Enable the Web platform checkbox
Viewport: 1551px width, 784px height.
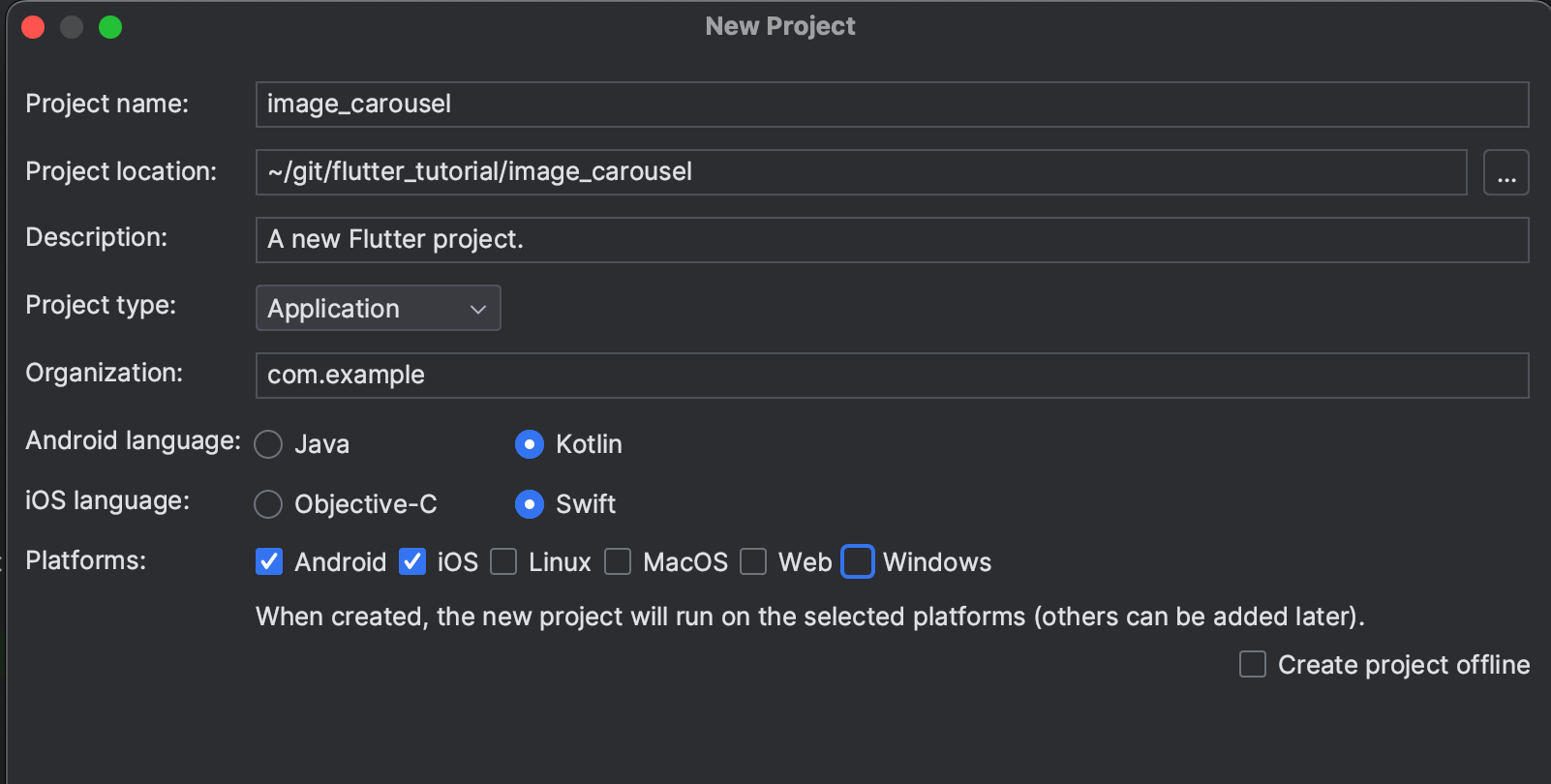[x=753, y=561]
